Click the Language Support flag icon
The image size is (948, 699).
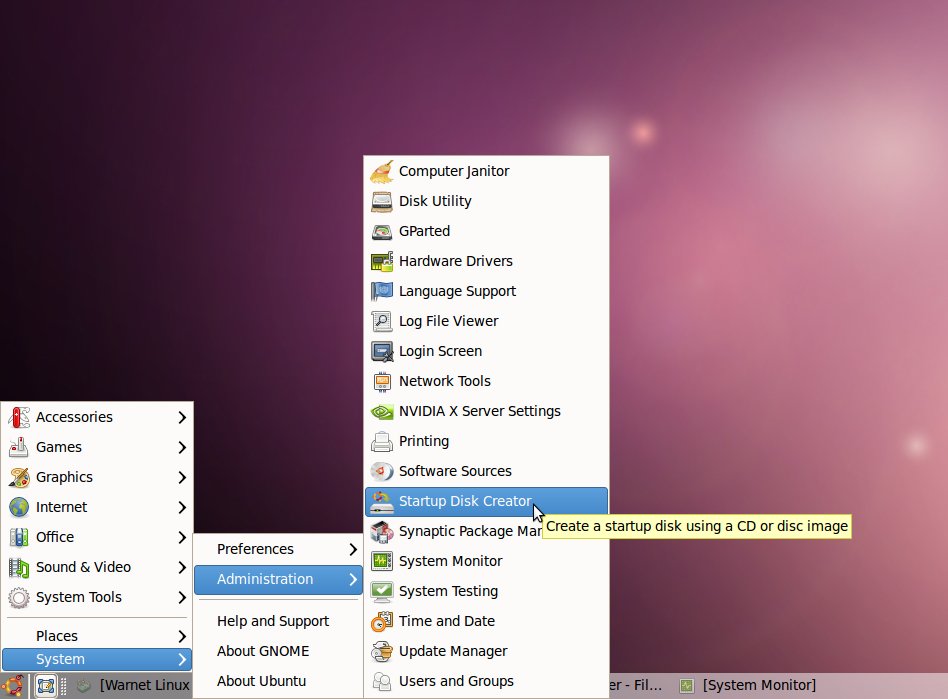(x=381, y=291)
